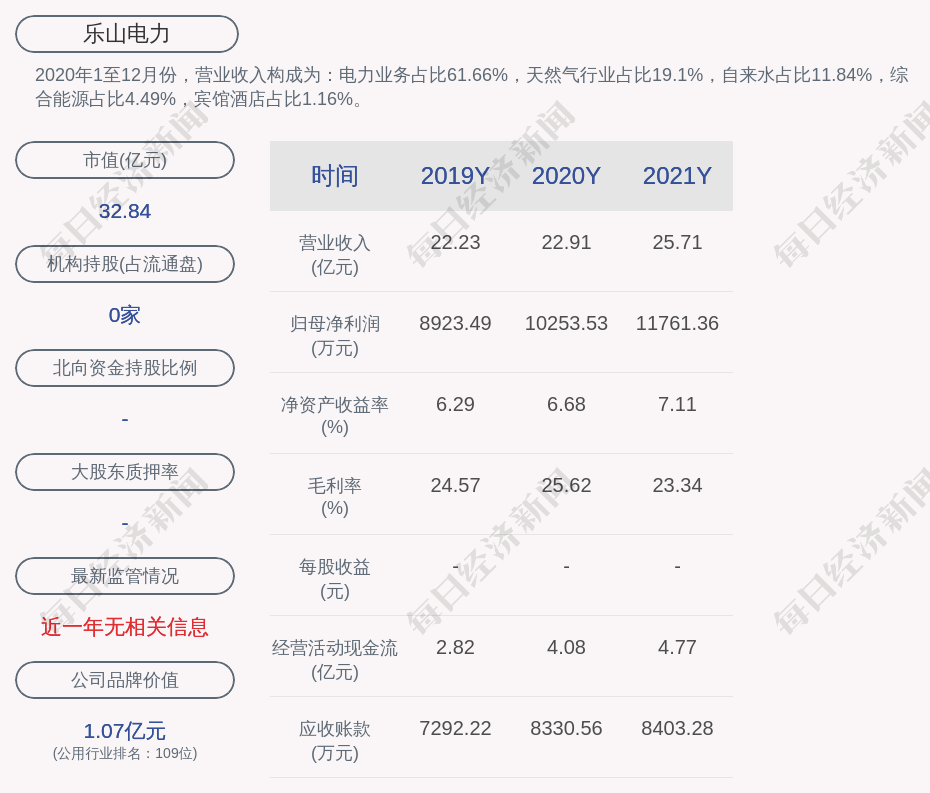Click the 每股收益(元) row label

pyautogui.click(x=335, y=579)
